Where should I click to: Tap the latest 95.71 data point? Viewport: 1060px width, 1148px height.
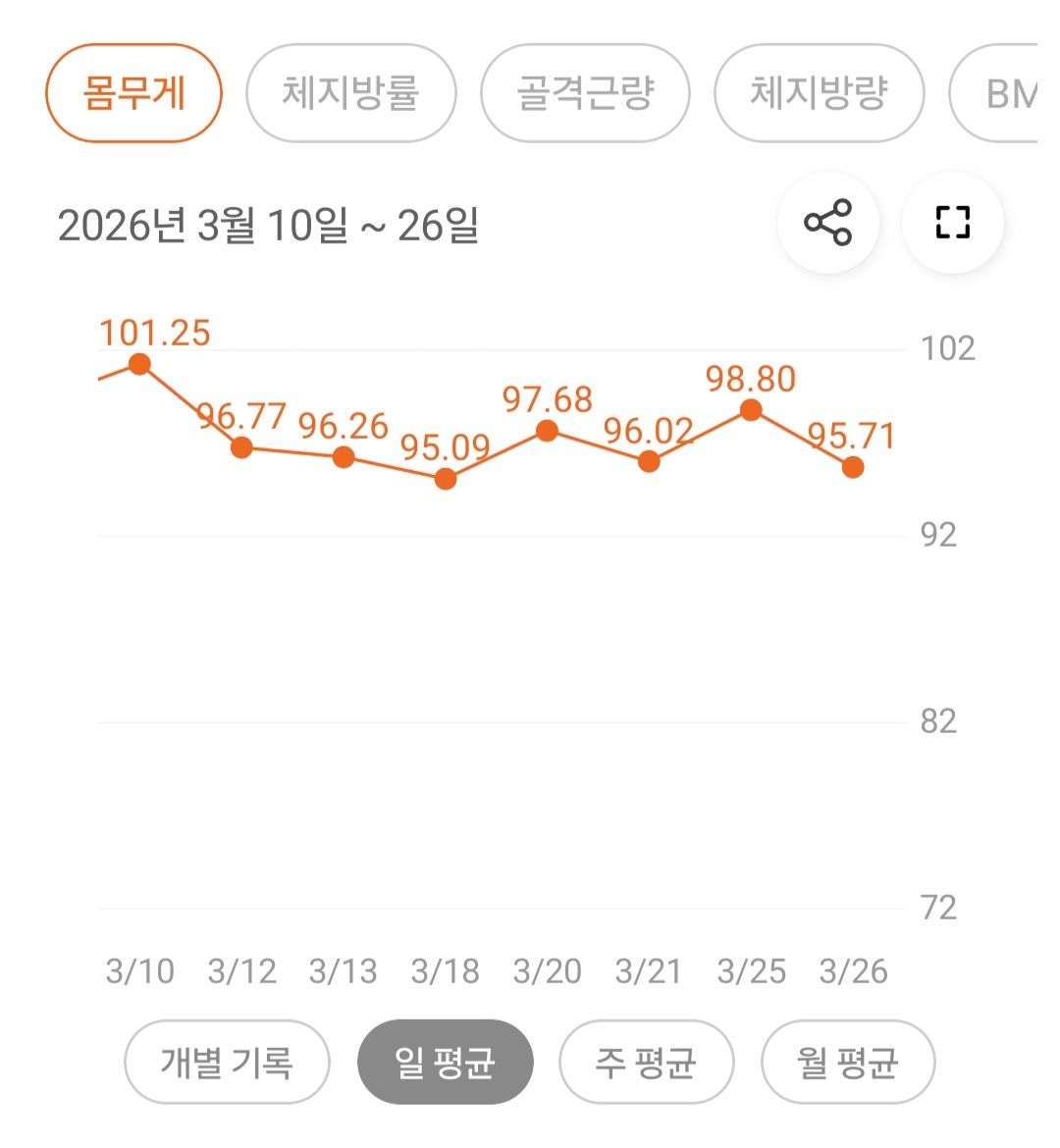click(x=853, y=467)
